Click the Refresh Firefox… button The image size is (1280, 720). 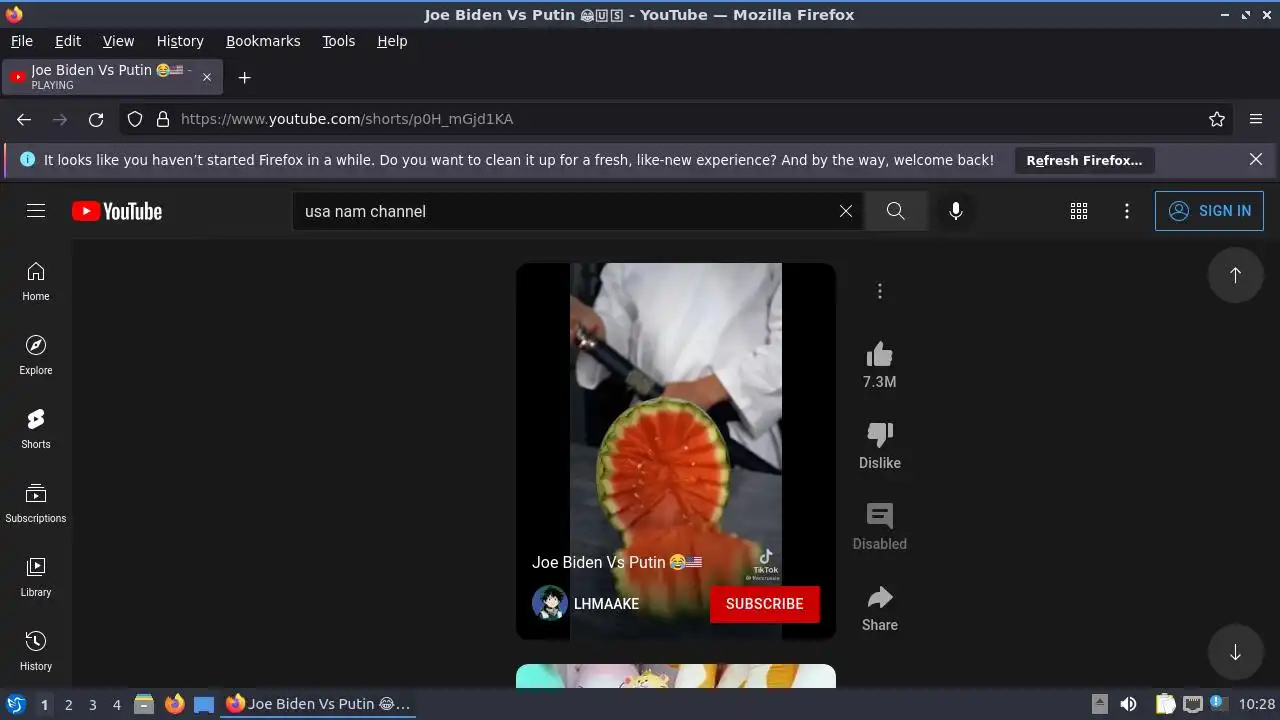[x=1084, y=160]
